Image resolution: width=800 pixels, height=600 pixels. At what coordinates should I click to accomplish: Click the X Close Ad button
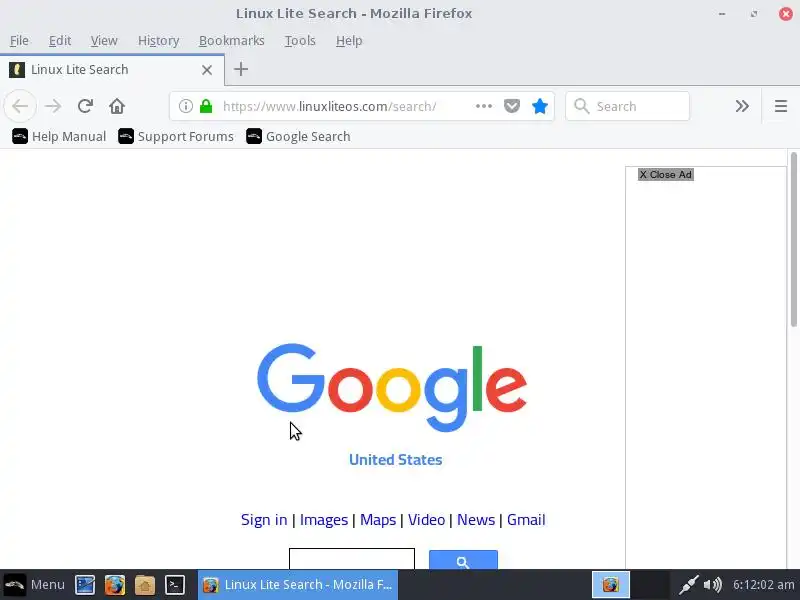coord(666,174)
